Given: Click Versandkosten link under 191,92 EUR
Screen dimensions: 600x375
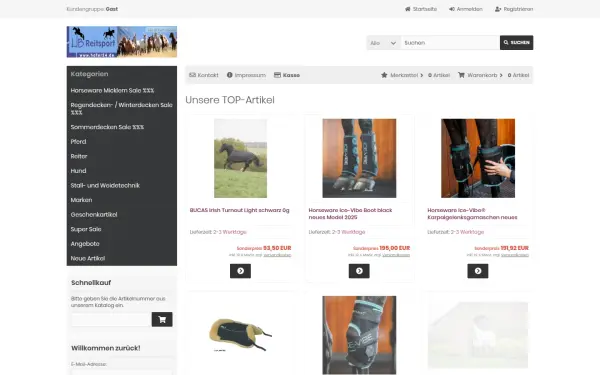Looking at the screenshot, I should click(515, 255).
